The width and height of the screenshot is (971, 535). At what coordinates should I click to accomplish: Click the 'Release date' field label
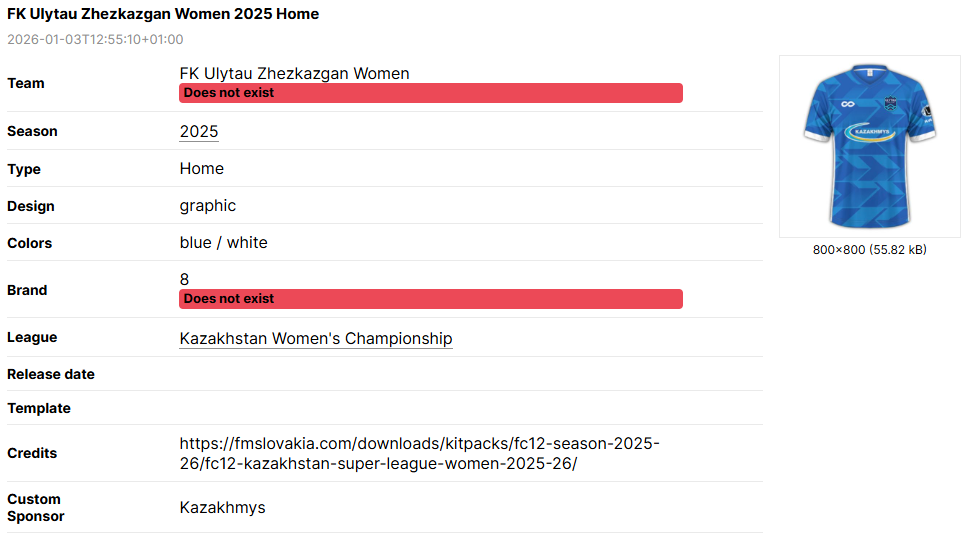click(51, 374)
